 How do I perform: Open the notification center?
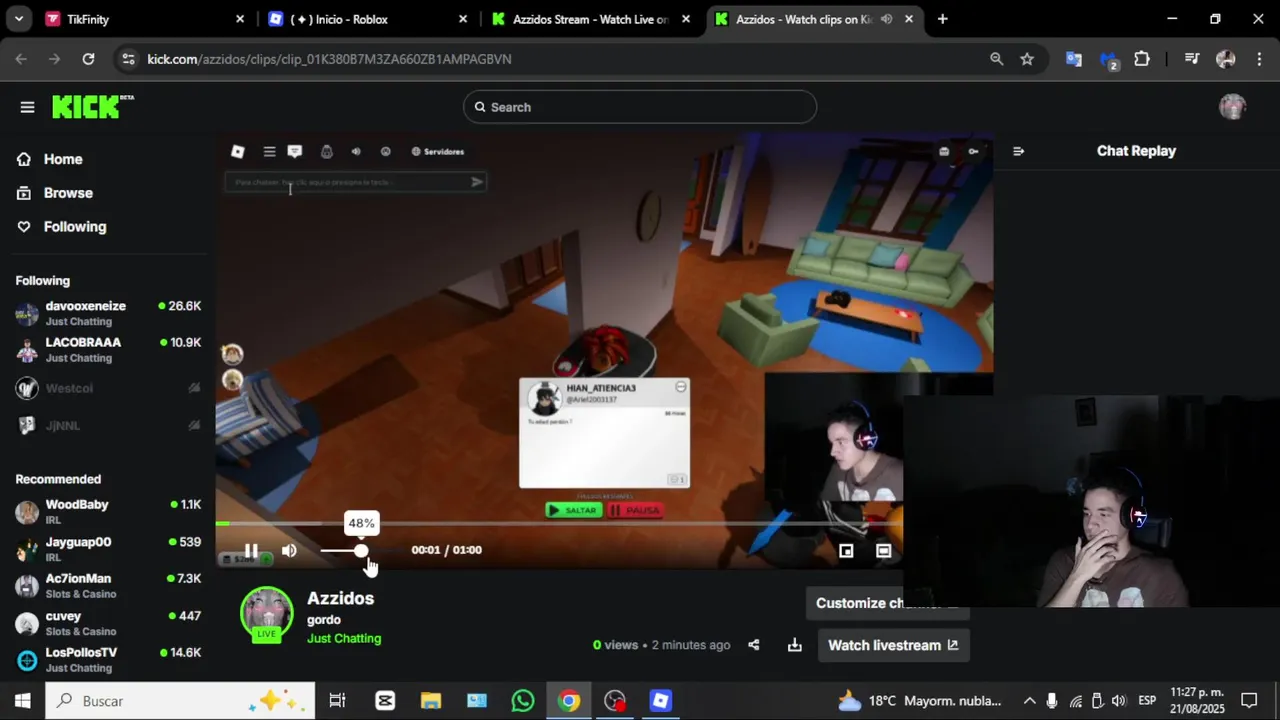click(1249, 701)
